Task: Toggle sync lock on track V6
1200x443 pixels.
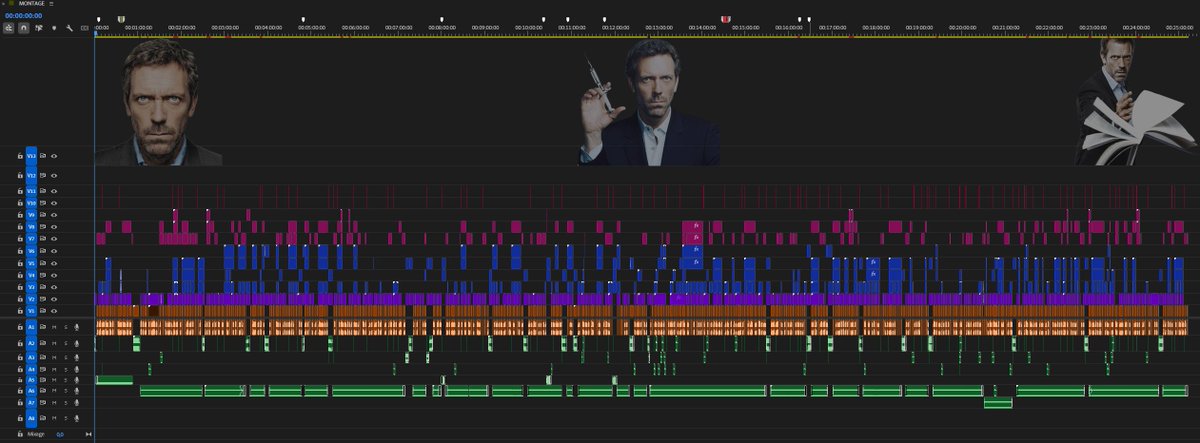Action: coord(43,251)
